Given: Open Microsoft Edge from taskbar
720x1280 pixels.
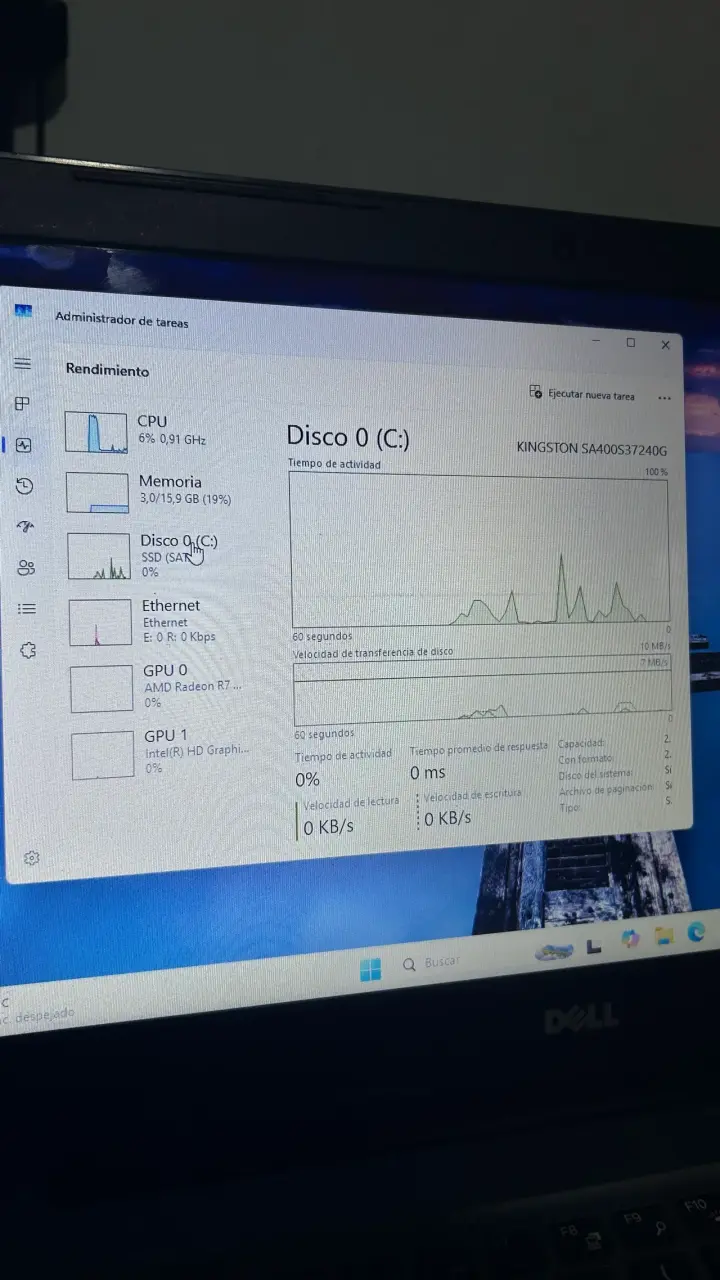Looking at the screenshot, I should [697, 931].
